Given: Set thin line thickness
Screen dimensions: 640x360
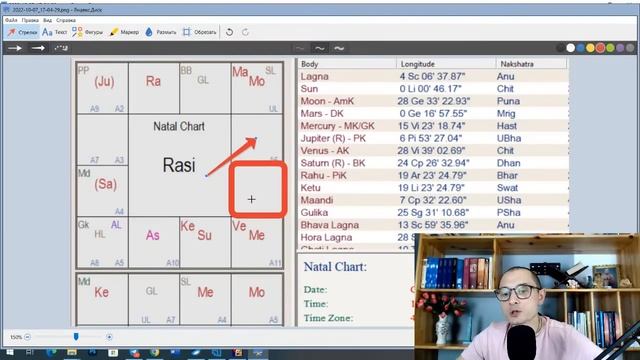Looking at the screenshot, I should click(300, 48).
